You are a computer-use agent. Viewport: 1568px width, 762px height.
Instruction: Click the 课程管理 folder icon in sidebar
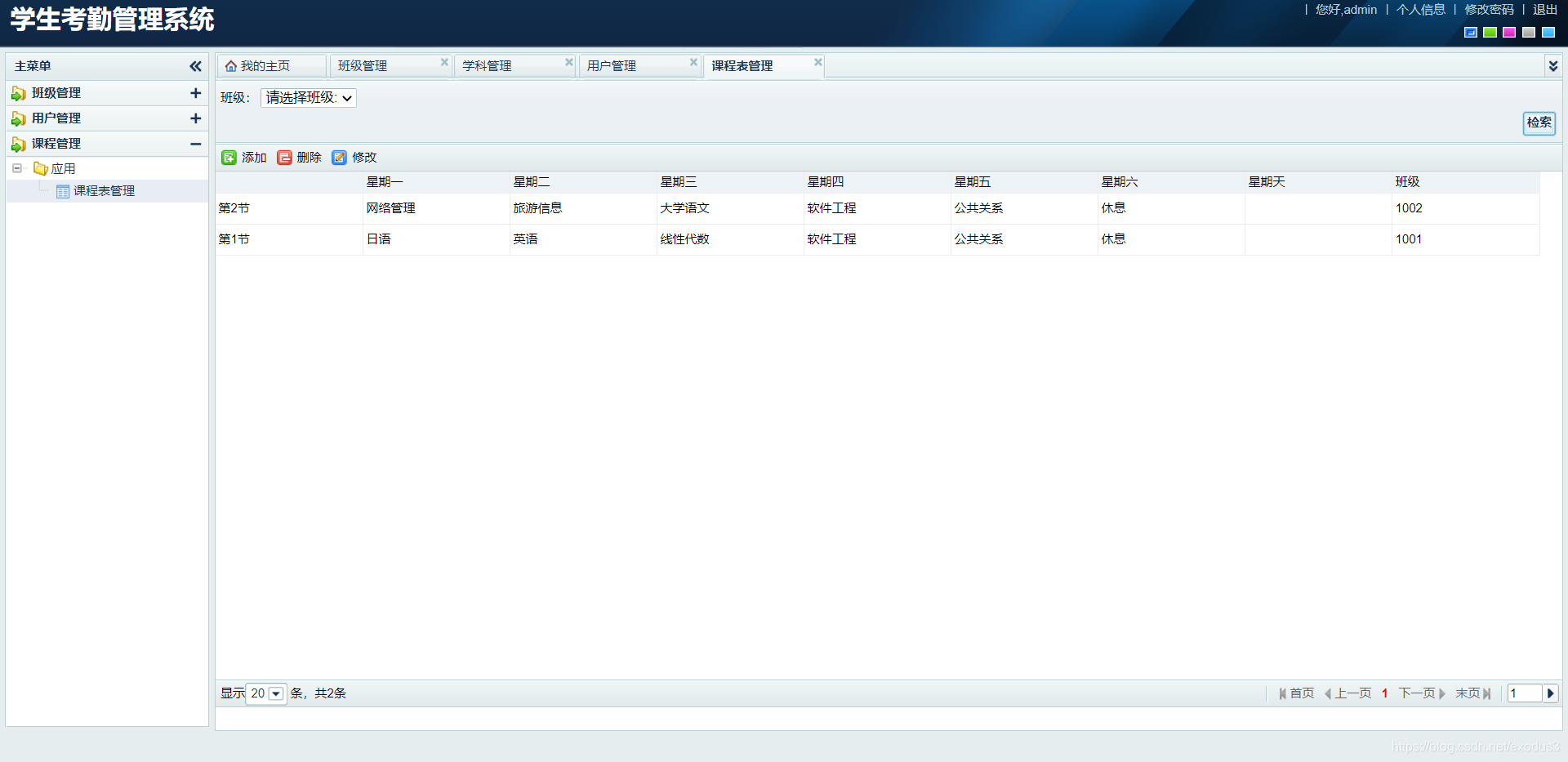(18, 145)
